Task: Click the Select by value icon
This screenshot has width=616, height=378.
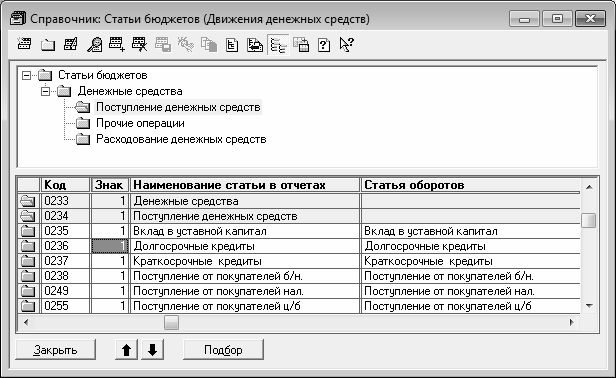Action: [x=255, y=45]
